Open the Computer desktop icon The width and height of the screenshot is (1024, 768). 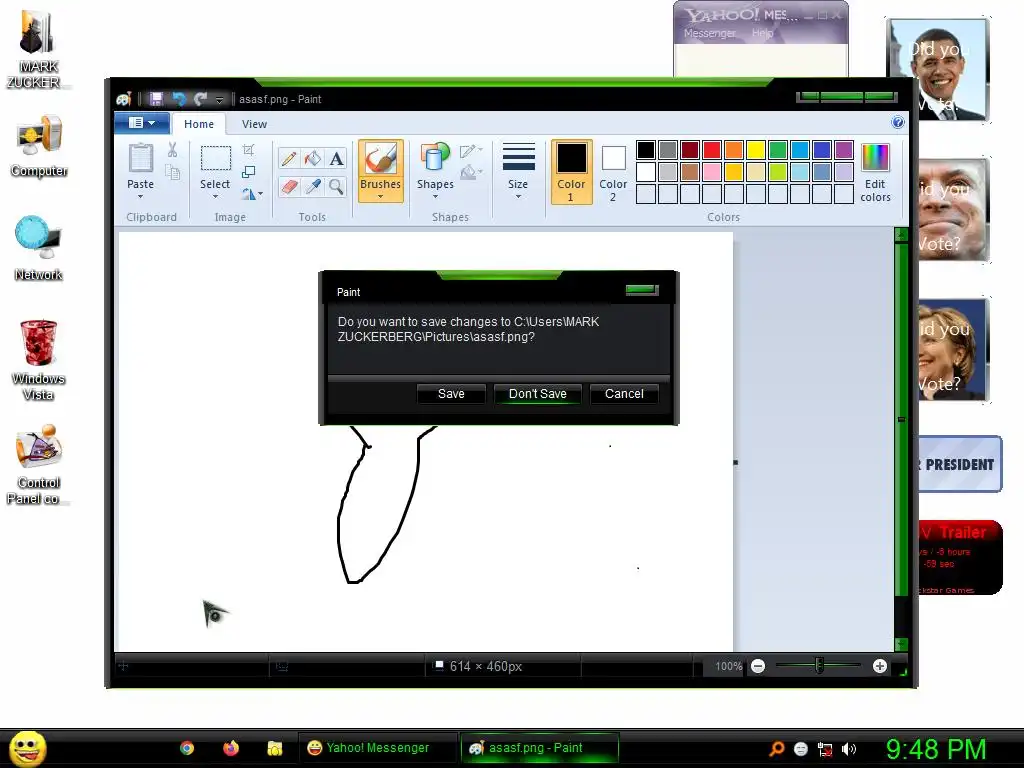(x=39, y=146)
